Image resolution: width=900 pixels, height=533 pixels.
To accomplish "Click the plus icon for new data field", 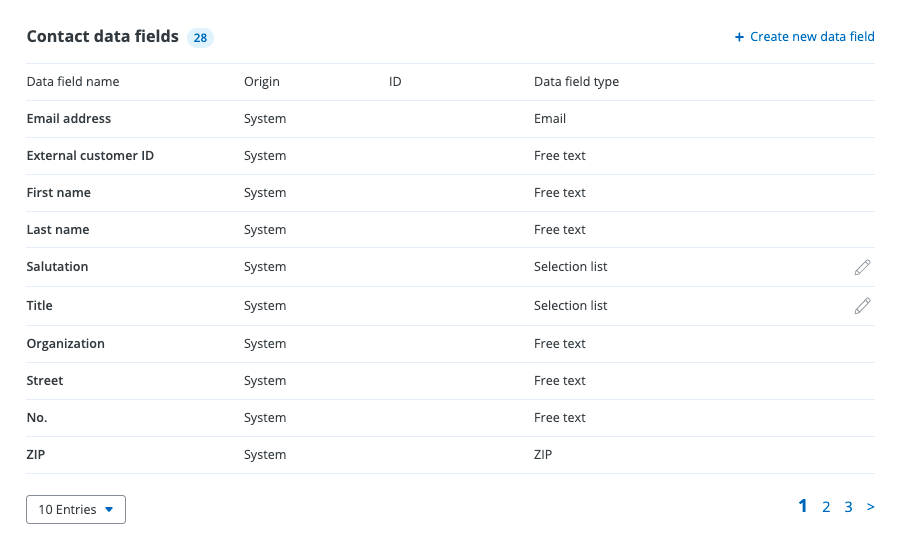I will point(739,37).
